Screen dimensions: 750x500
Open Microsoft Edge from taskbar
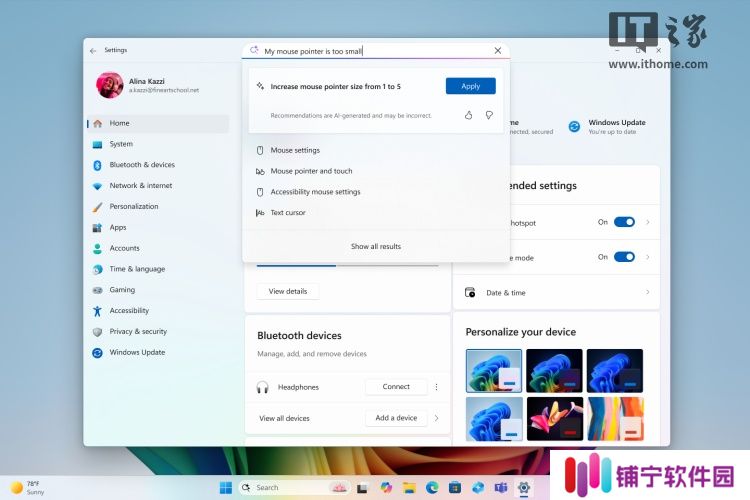click(432, 488)
